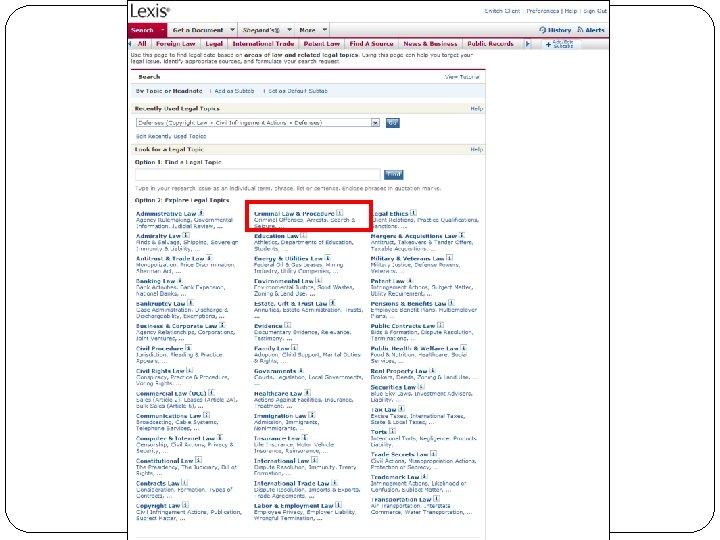Open the Immigration Law topic link

[280, 416]
